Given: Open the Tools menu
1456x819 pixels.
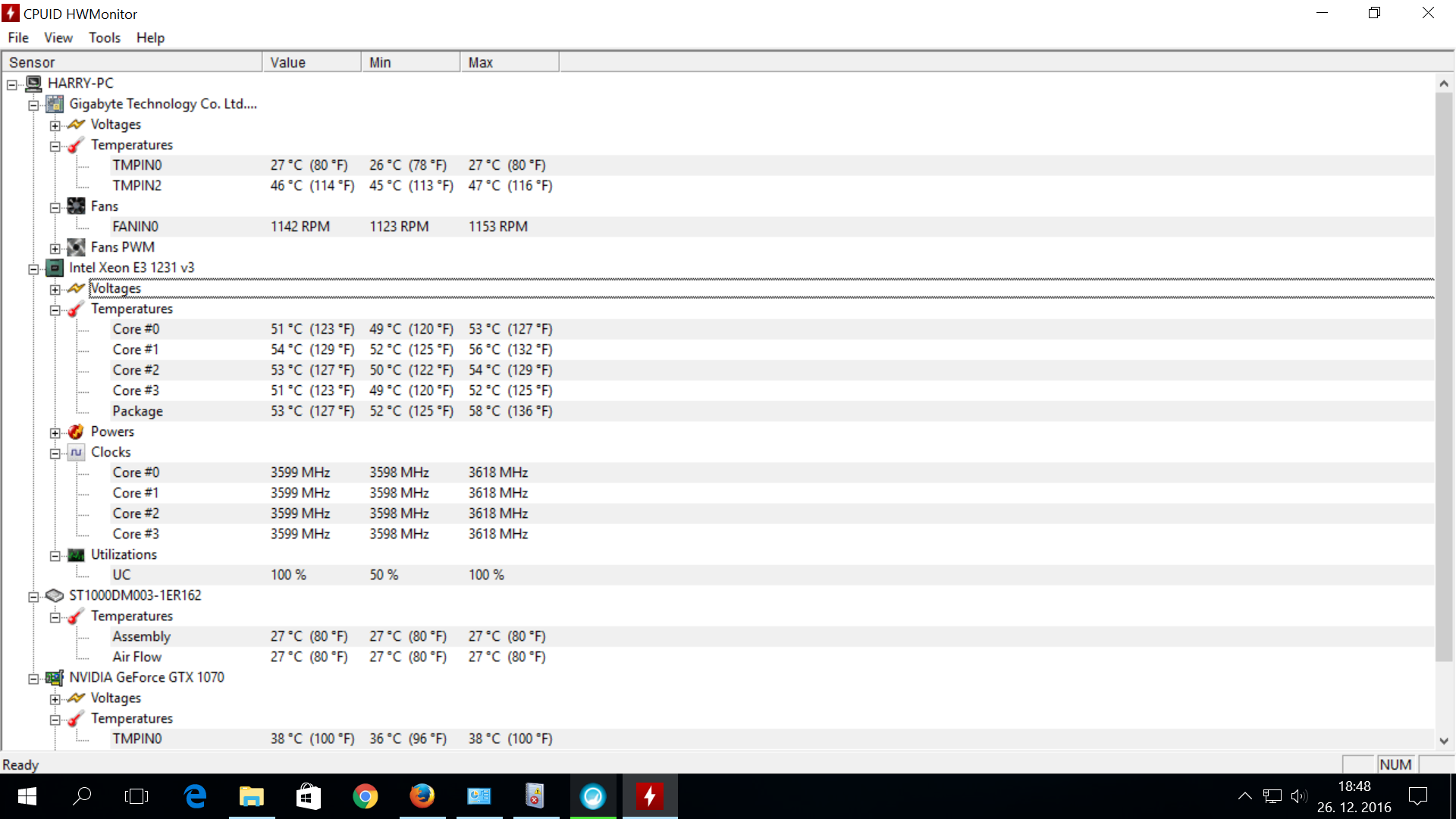Looking at the screenshot, I should [x=104, y=38].
